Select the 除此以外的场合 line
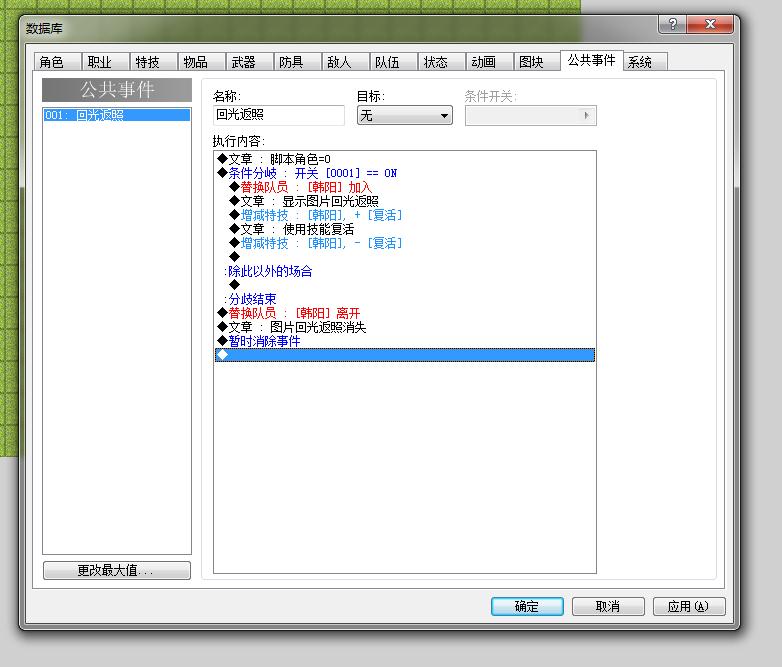The image size is (782, 667). [404, 271]
